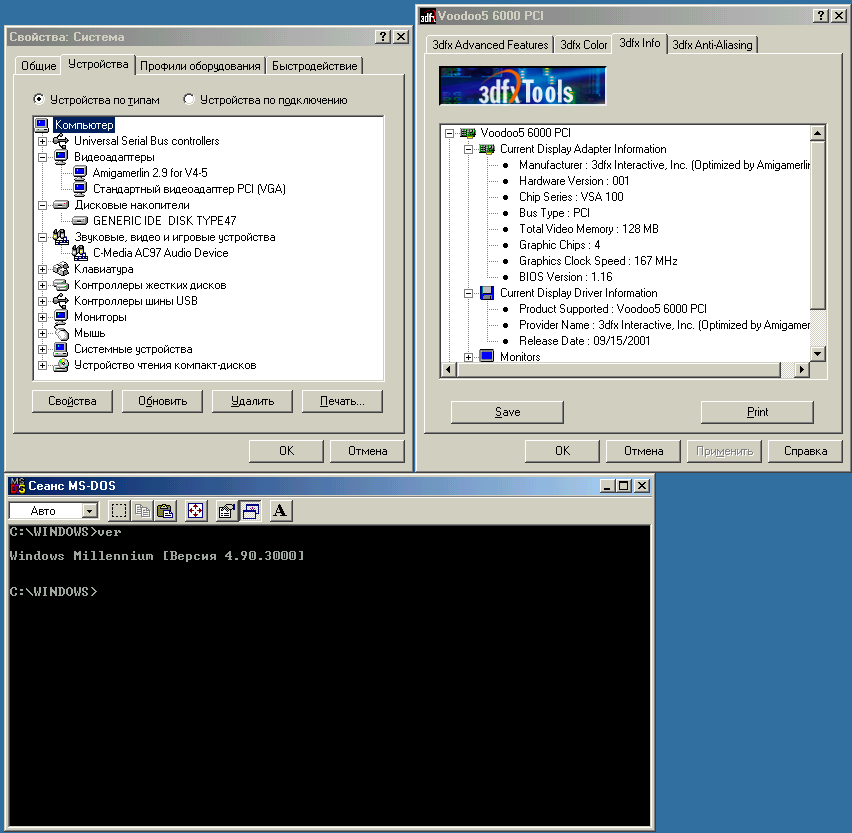Open Properties icon in MS-DOS toolbar
This screenshot has height=833, width=852.
tap(226, 511)
